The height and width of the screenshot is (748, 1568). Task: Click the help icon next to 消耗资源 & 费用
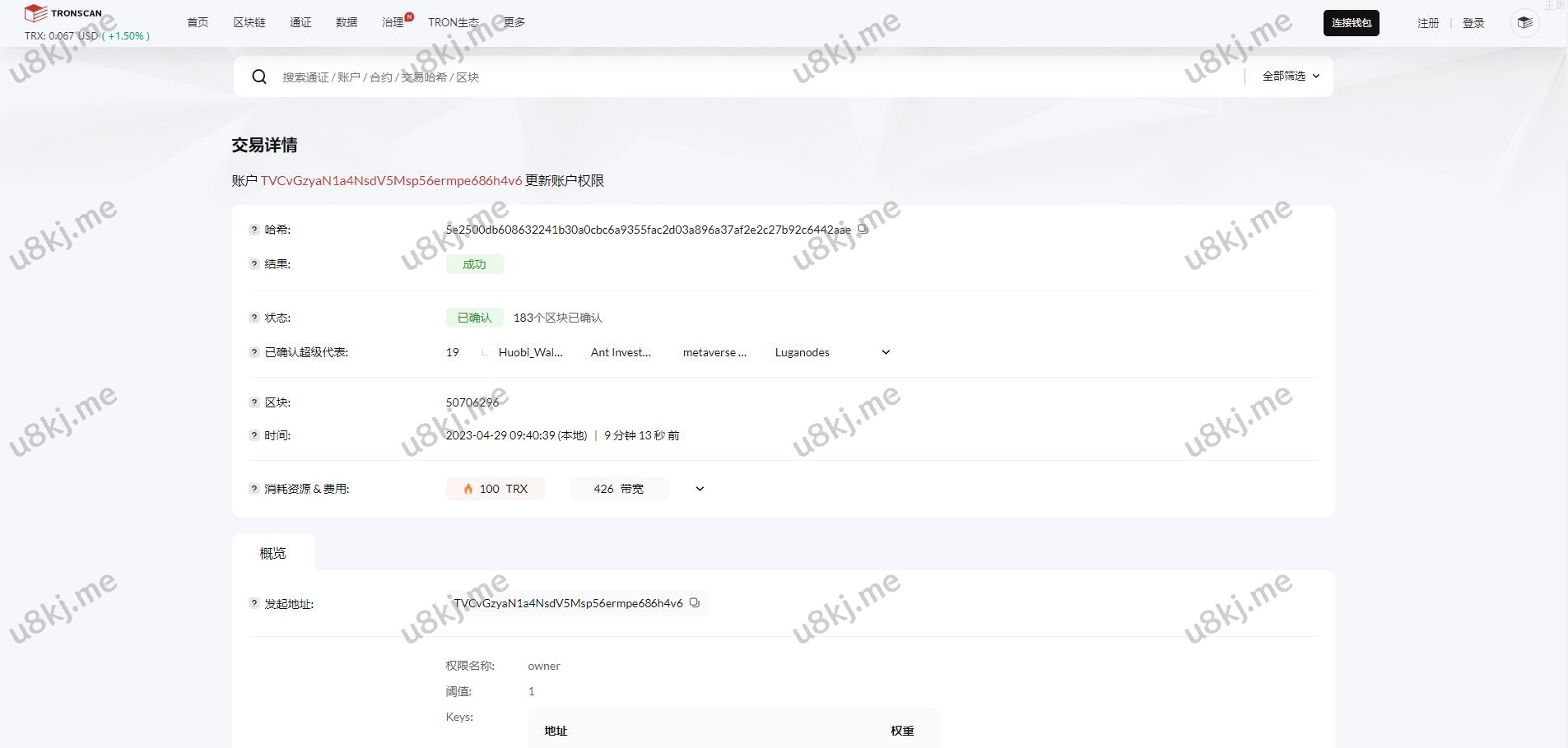coord(253,488)
